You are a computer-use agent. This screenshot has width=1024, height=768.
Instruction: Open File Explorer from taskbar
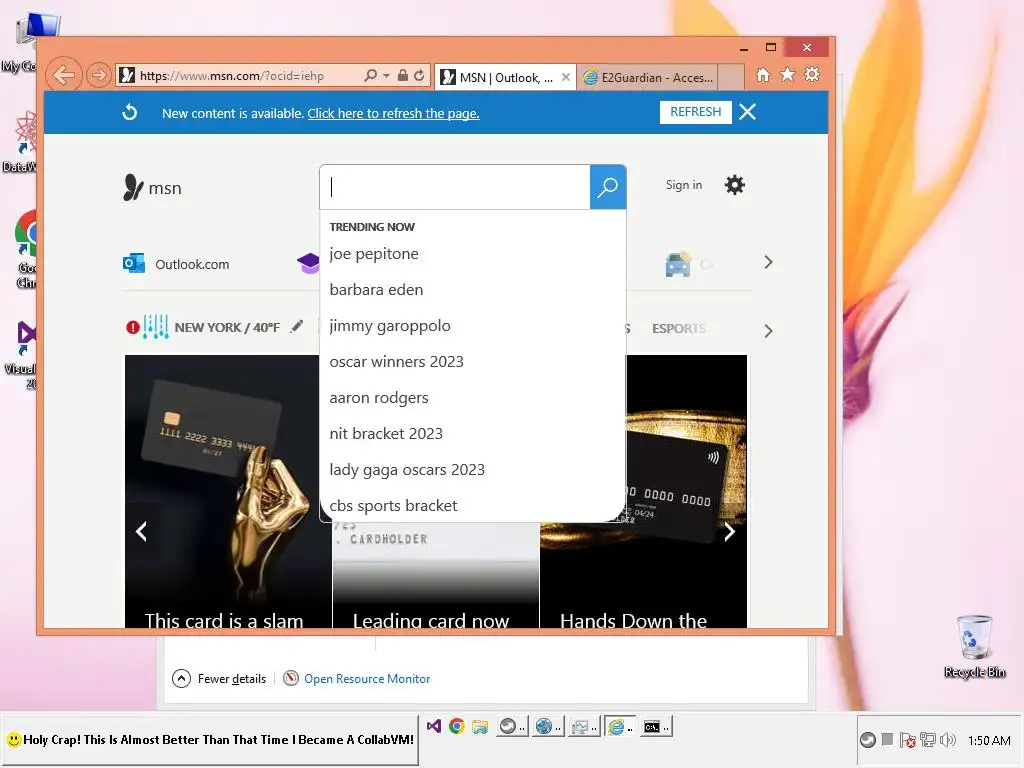coord(480,726)
